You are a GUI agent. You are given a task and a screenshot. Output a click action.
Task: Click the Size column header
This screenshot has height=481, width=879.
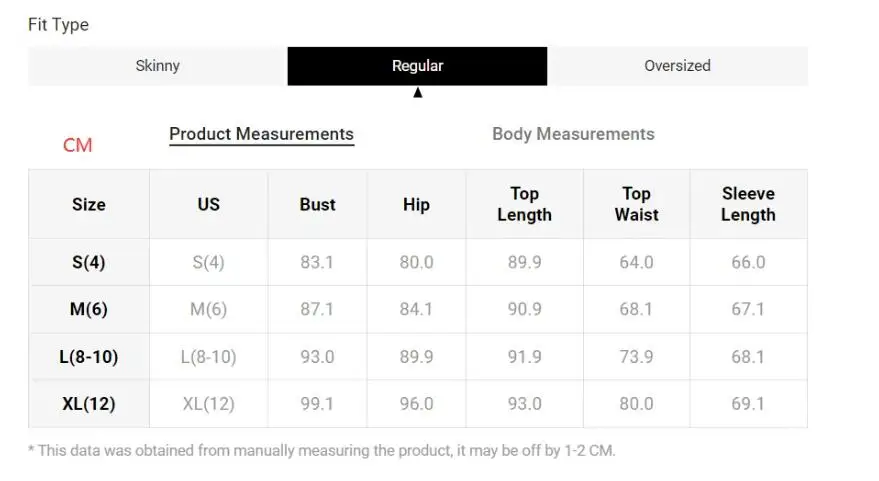[89, 205]
